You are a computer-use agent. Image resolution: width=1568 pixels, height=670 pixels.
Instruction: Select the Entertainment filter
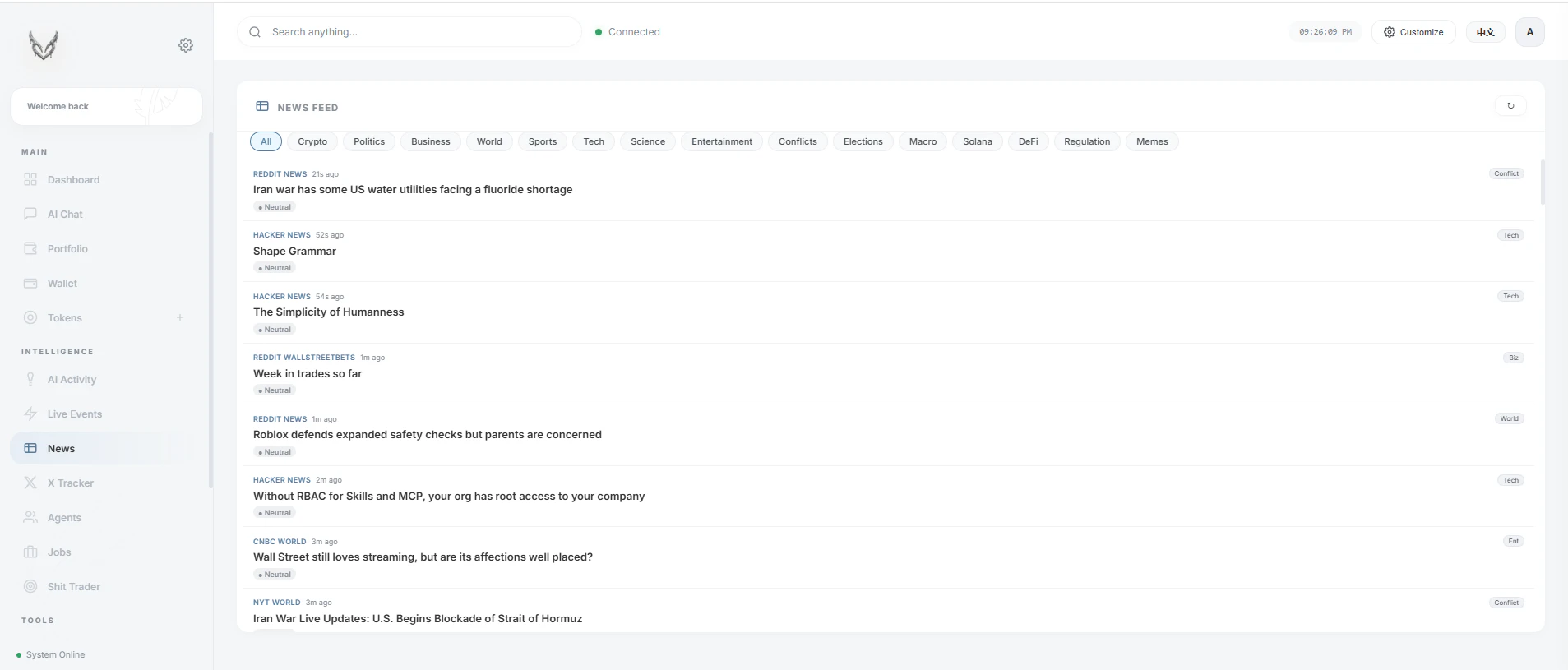[722, 141]
